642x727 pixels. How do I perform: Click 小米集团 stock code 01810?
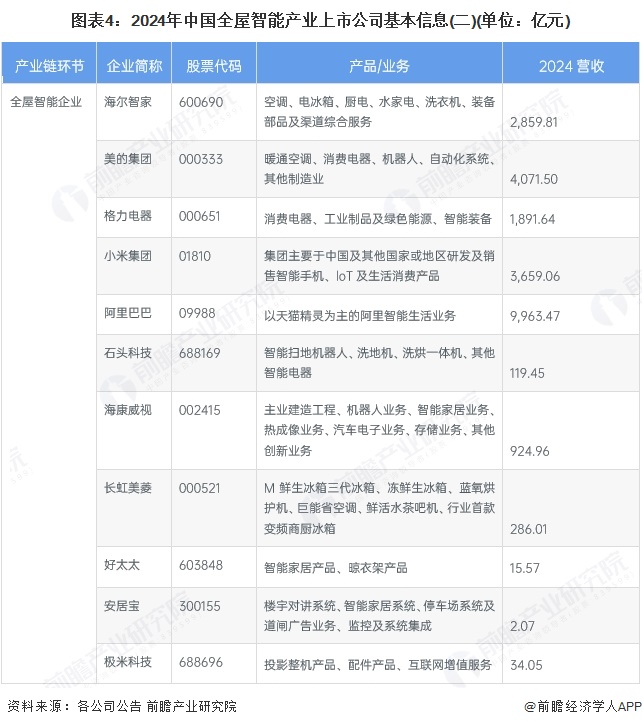[195, 256]
